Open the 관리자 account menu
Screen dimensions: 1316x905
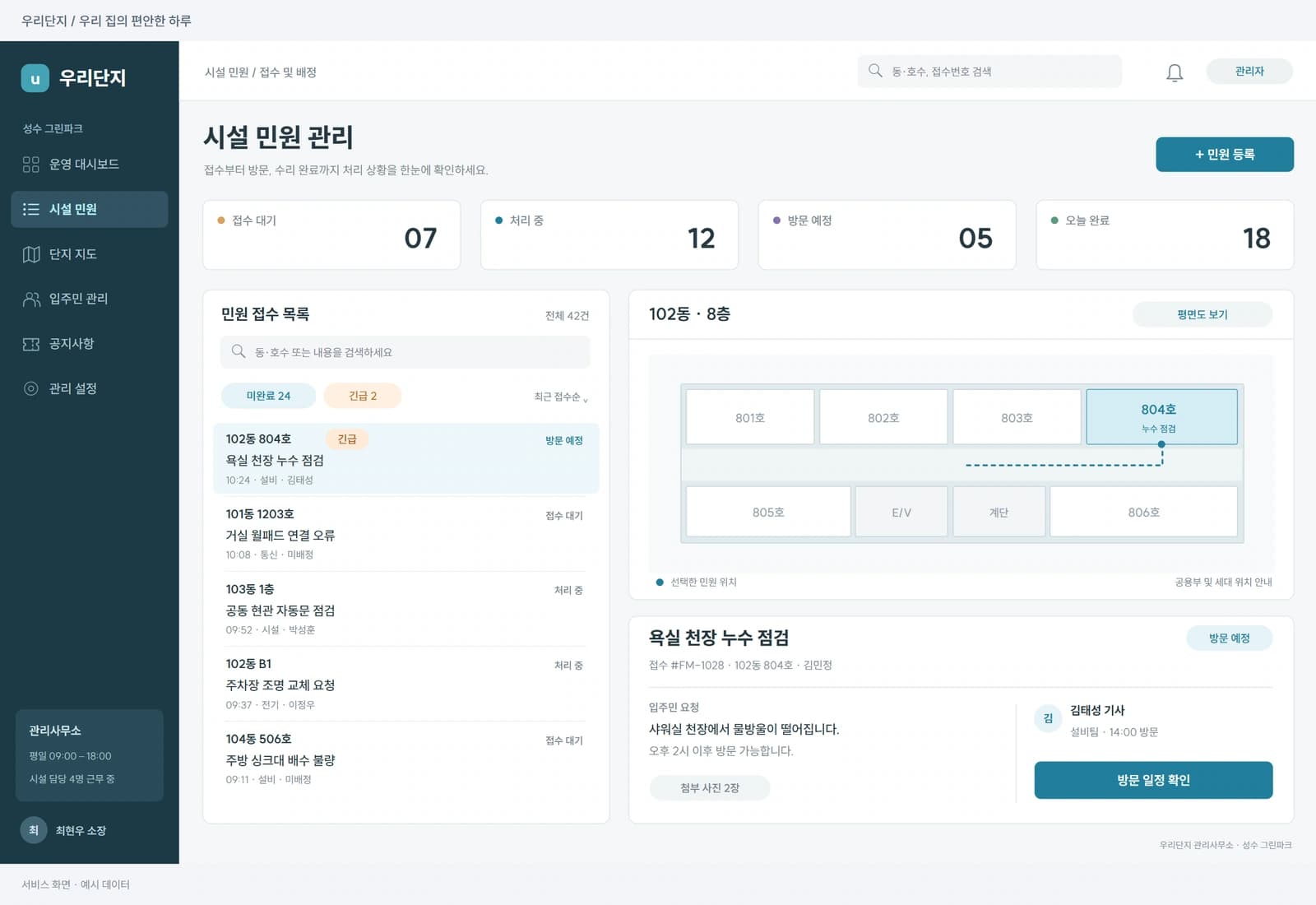(1249, 72)
